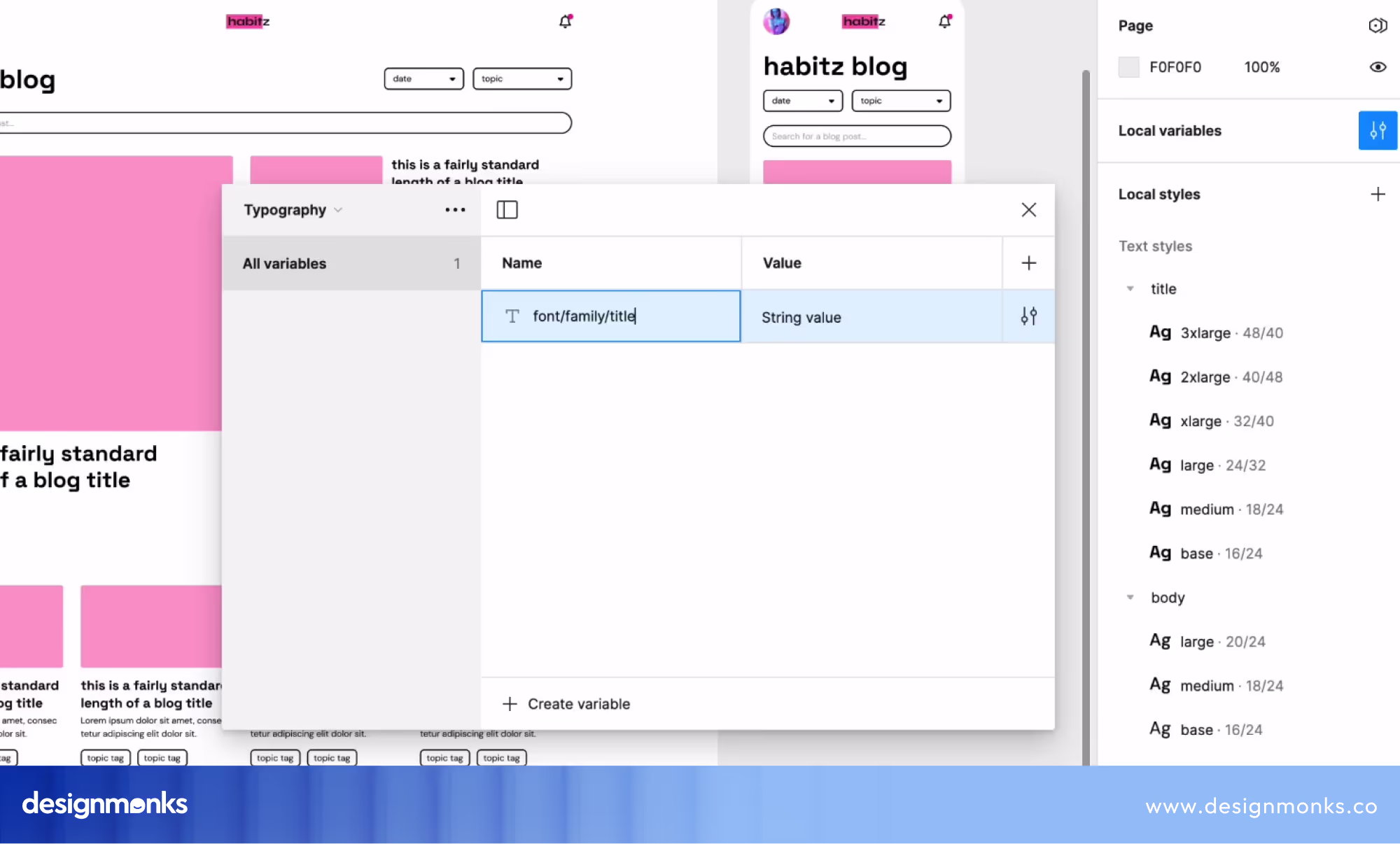The image size is (1400, 844).
Task: Open the Typography collection dropdown
Action: tap(293, 210)
